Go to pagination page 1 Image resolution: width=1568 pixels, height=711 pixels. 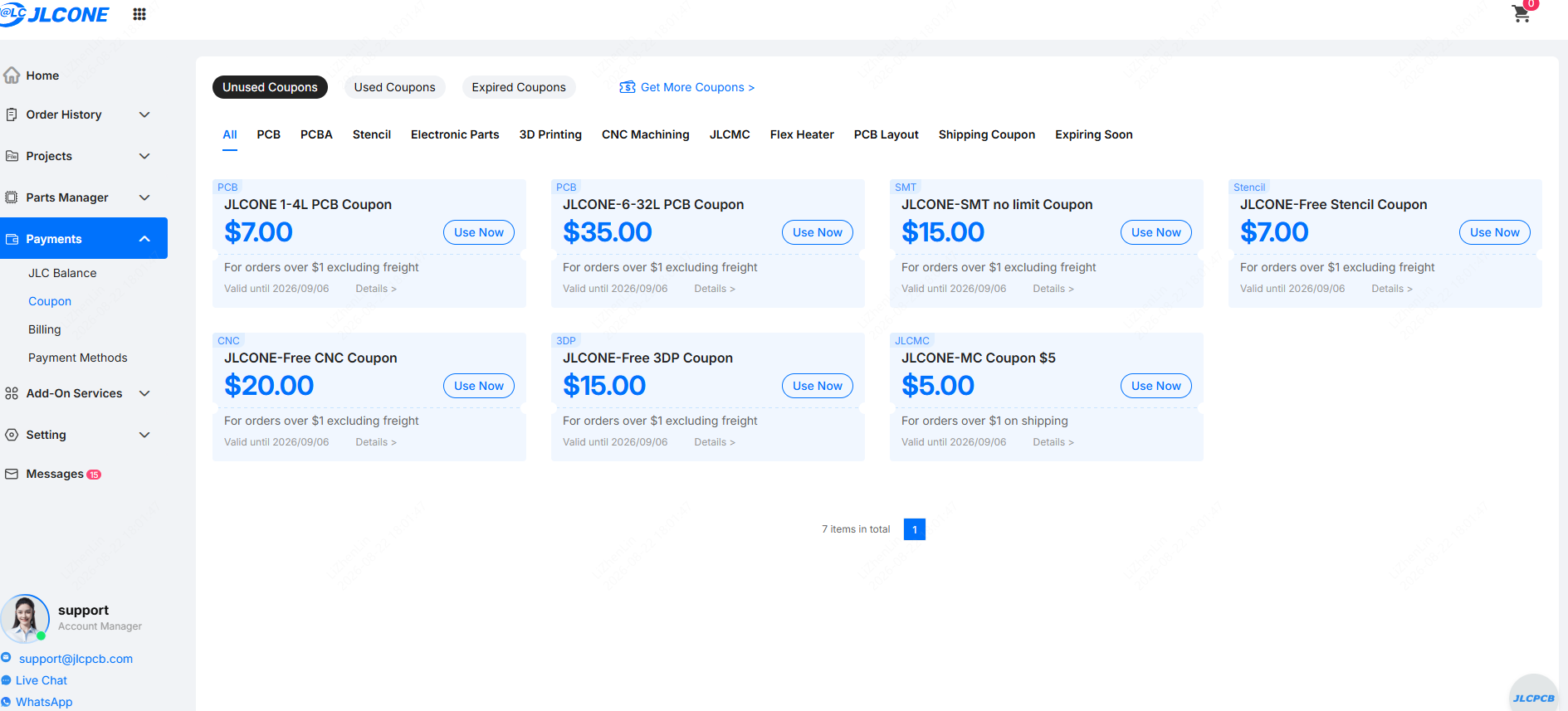coord(915,529)
